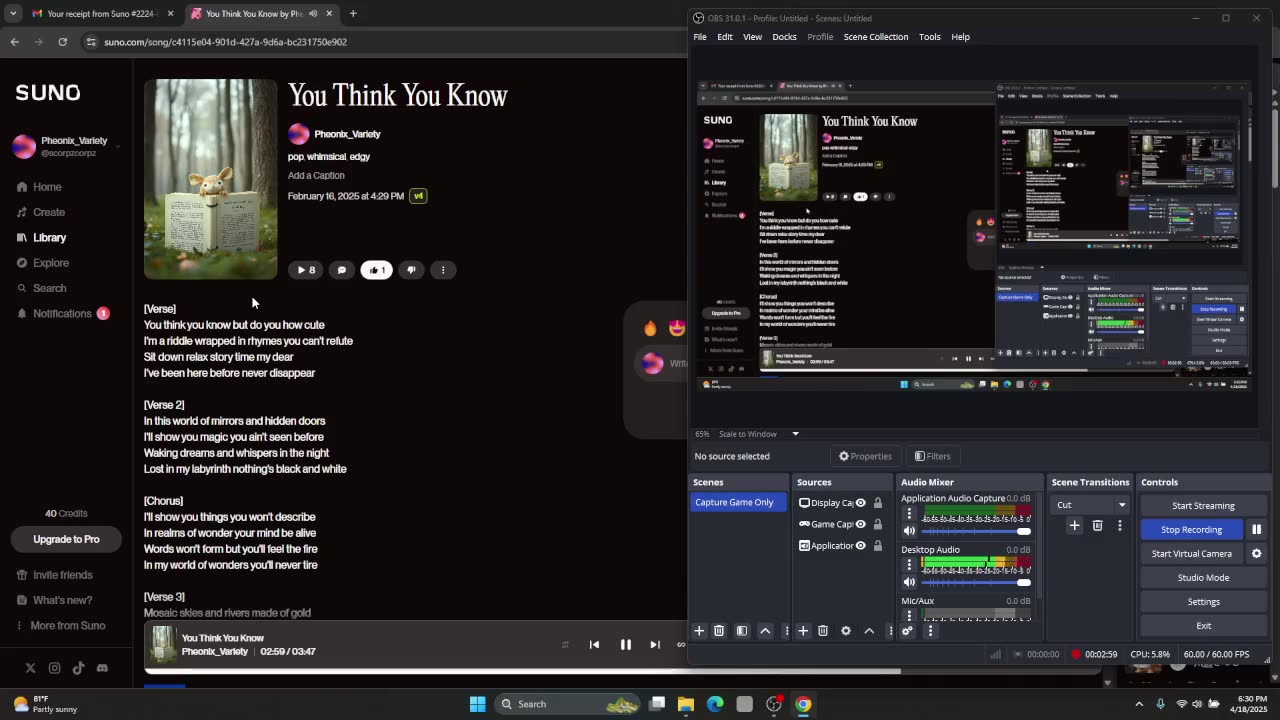Toggle lock on Application source
1280x720 pixels.
pos(878,546)
